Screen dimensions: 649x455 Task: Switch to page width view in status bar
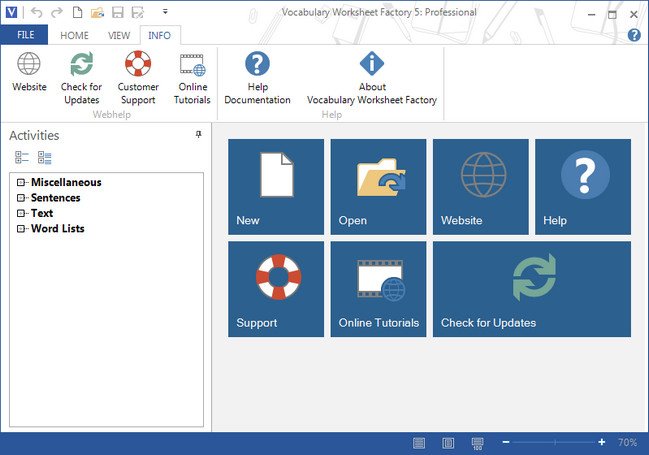(419, 443)
